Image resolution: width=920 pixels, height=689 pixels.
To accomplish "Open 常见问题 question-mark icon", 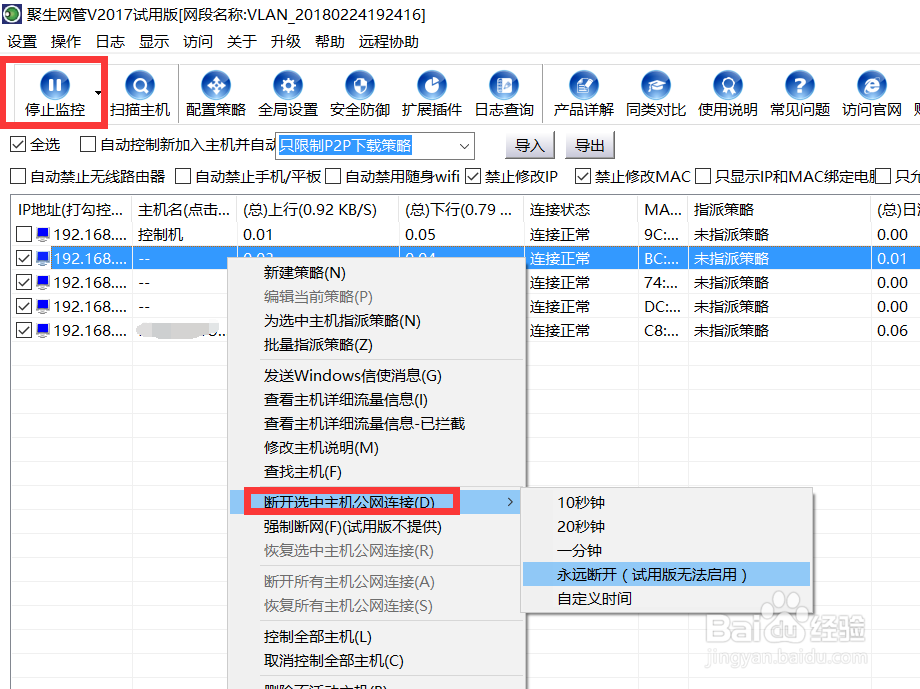I will click(800, 86).
